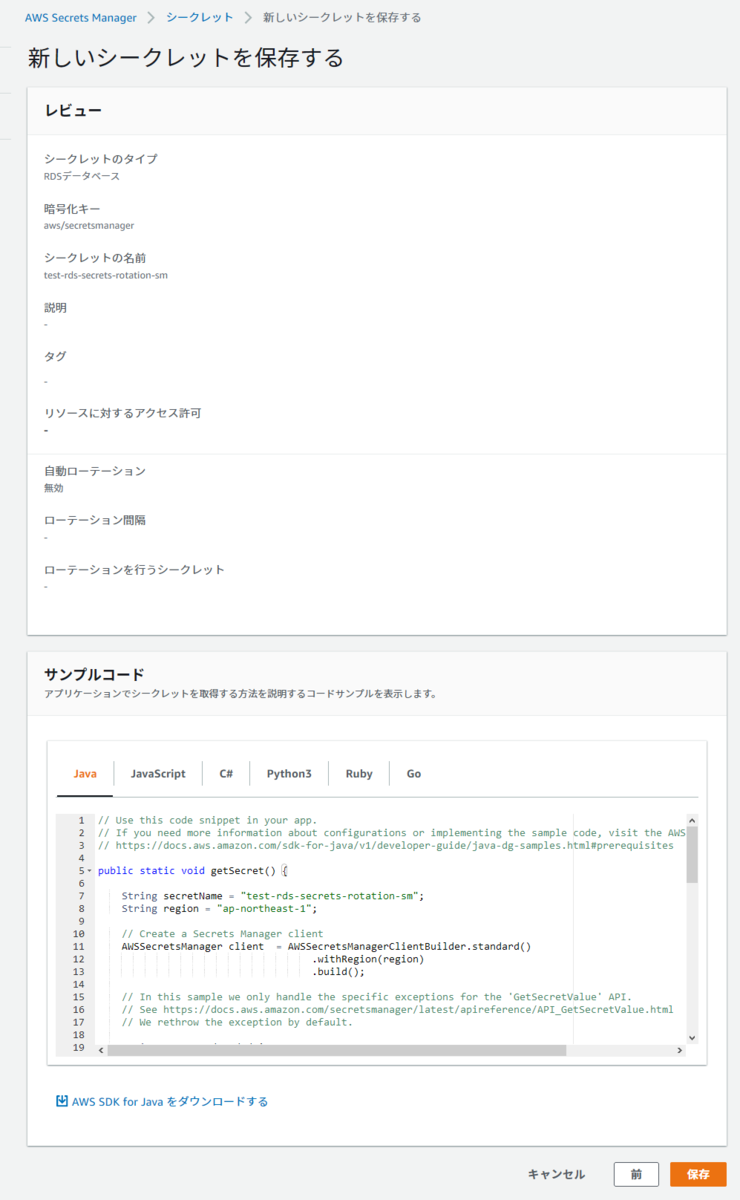Select the C# sample code tab
Screen dimensions: 740x1200
(x=226, y=774)
